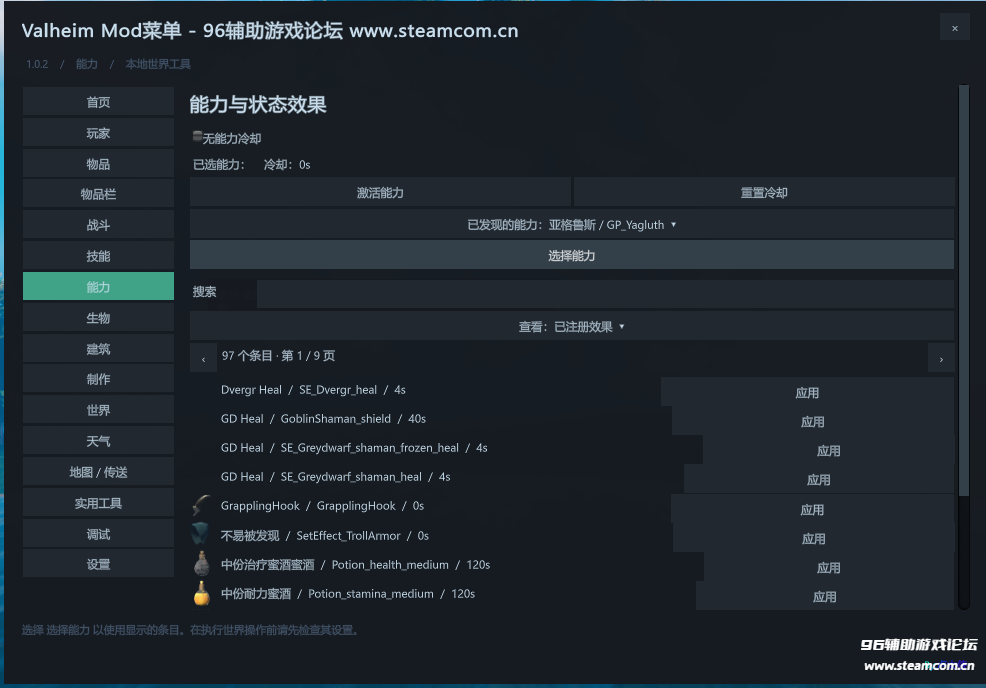This screenshot has height=688, width=986.
Task: Click the 激活能力 button
Action: (x=380, y=192)
